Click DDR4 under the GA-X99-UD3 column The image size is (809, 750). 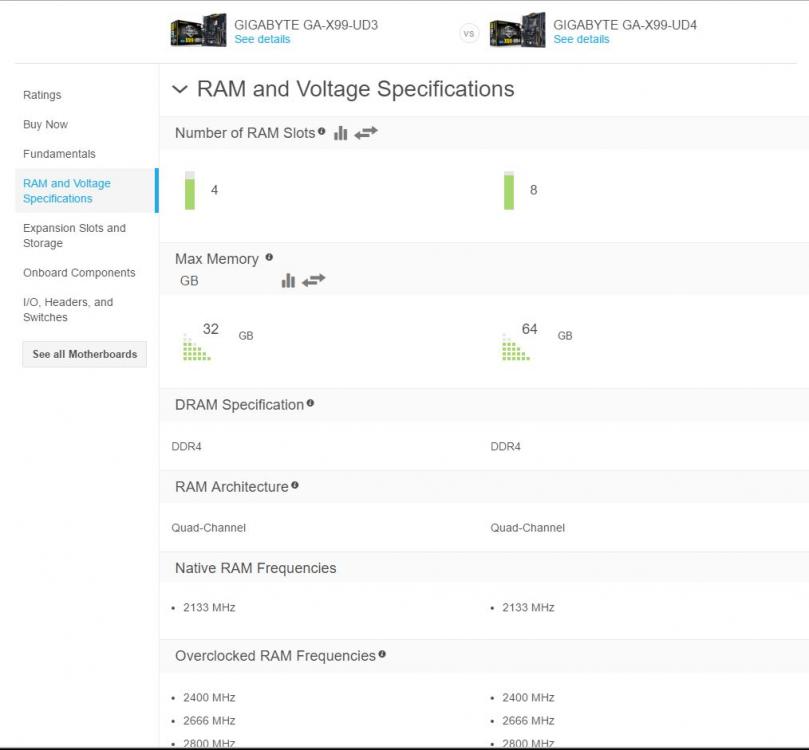186,446
